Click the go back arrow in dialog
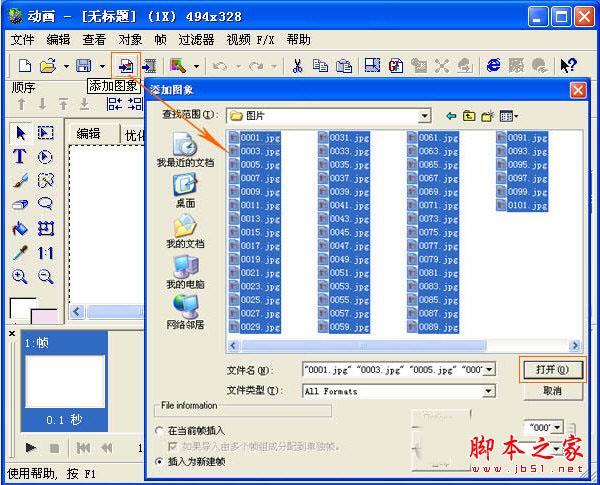The width and height of the screenshot is (600, 485). tap(452, 116)
